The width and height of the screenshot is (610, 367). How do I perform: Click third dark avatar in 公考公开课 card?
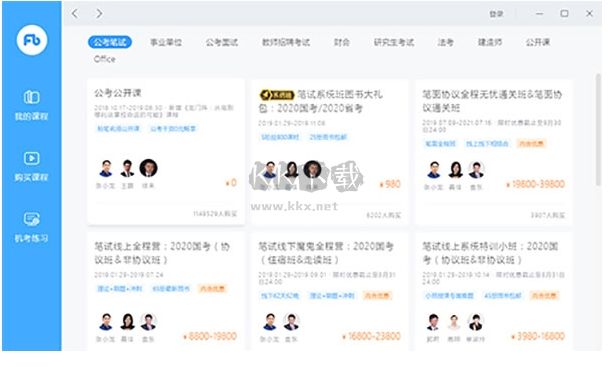click(148, 168)
